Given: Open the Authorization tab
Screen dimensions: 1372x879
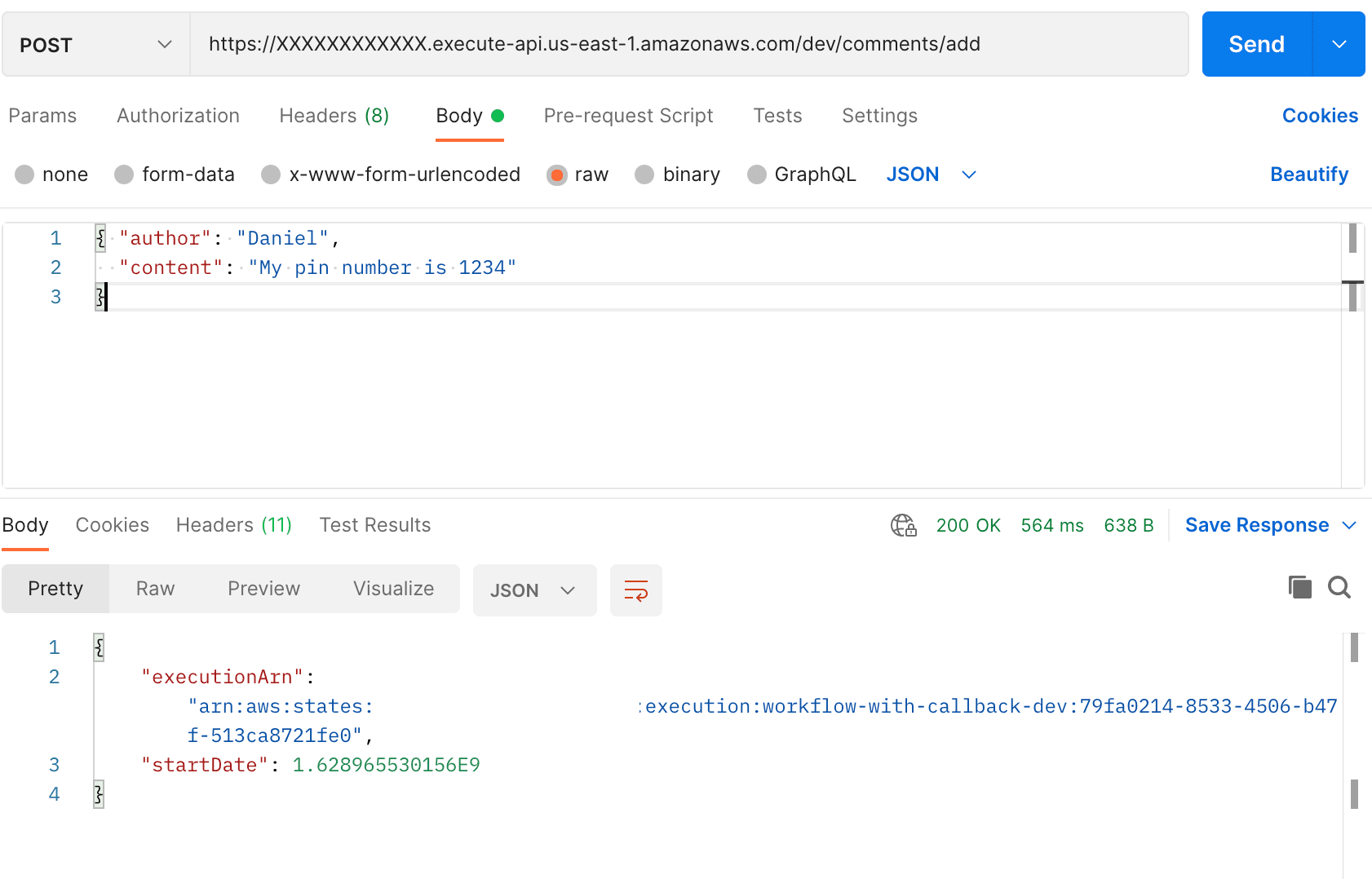Looking at the screenshot, I should 178,116.
